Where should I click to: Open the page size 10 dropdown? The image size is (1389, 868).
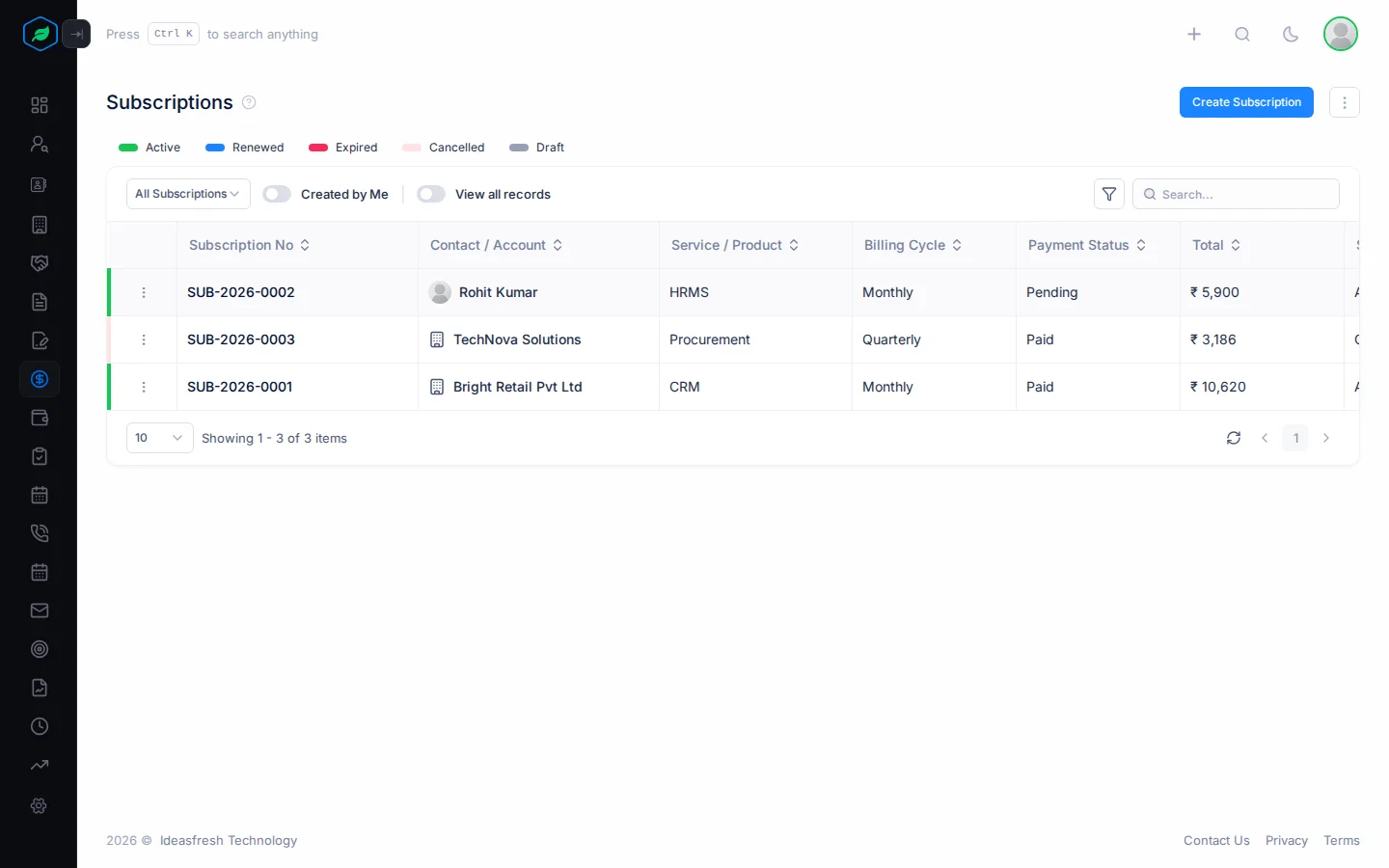pyautogui.click(x=160, y=438)
